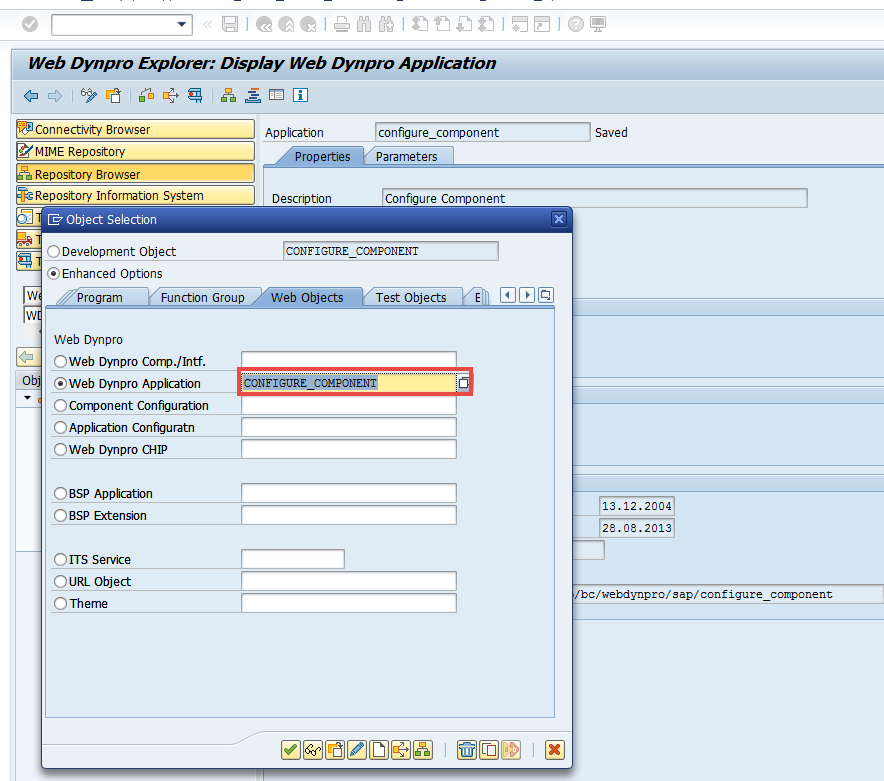
Task: Switch to the Parameters tab
Action: [410, 156]
